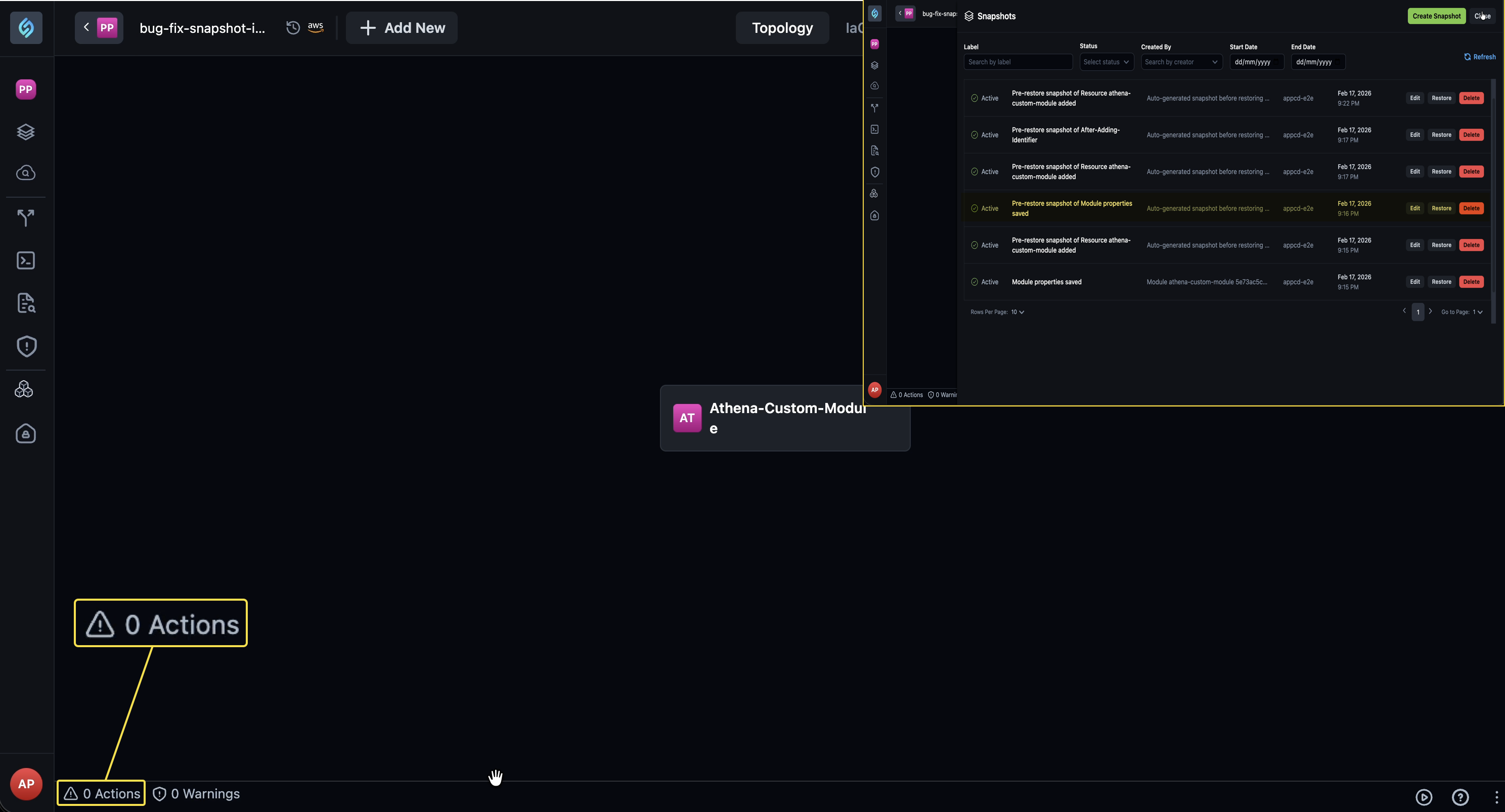Open the 0 Warnings status item
Screen dimensions: 1505x812
pos(196,793)
